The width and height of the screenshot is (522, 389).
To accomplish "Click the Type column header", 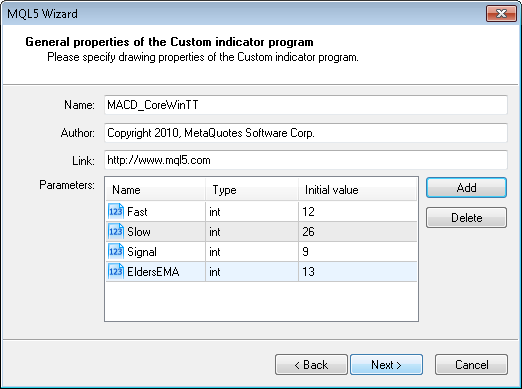I will pos(252,190).
